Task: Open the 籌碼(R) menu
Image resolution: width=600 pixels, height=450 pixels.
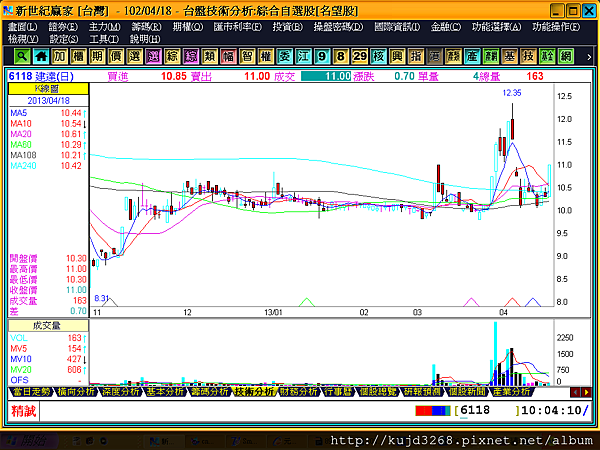Action: pyautogui.click(x=146, y=27)
